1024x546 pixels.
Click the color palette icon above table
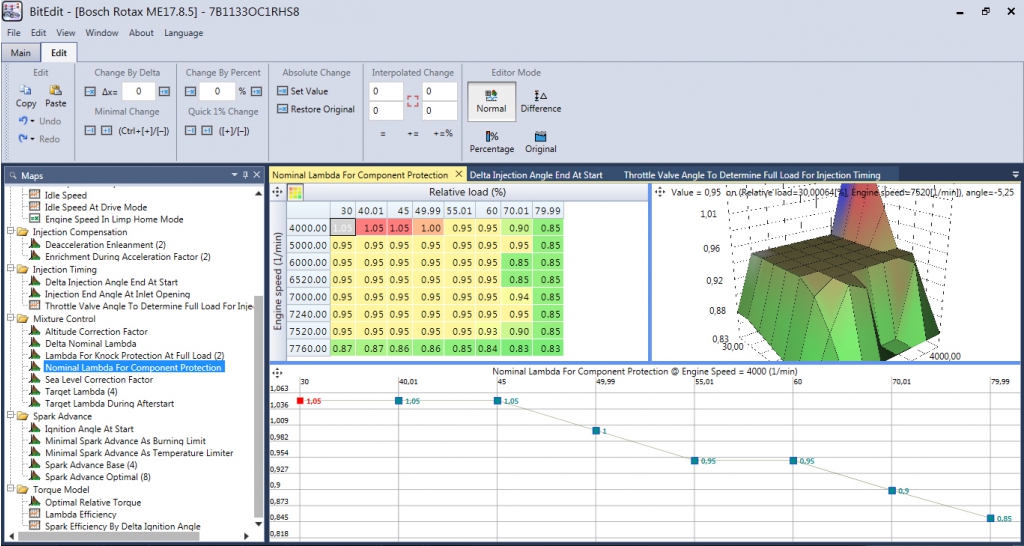click(295, 192)
